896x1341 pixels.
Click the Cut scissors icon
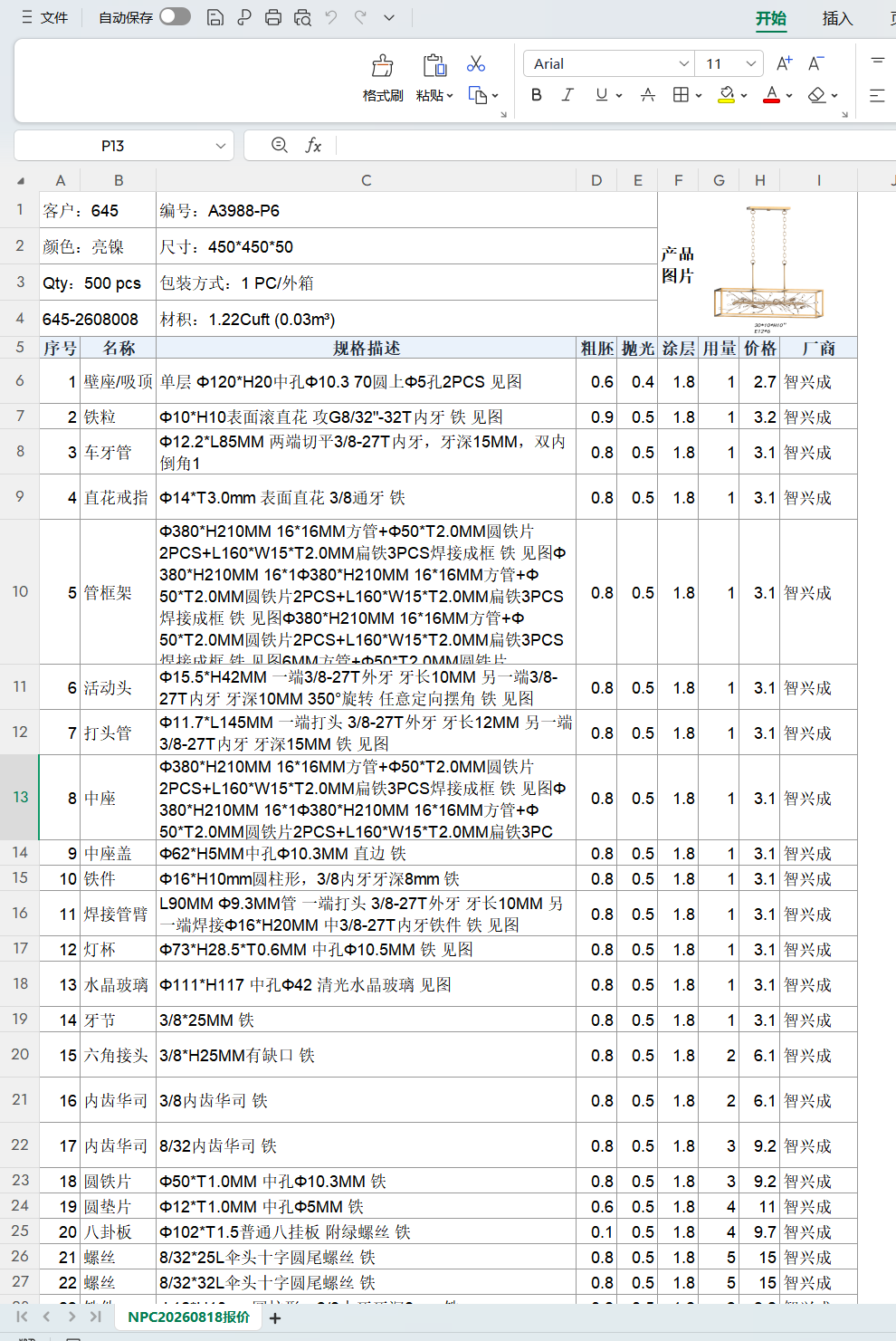(x=476, y=63)
